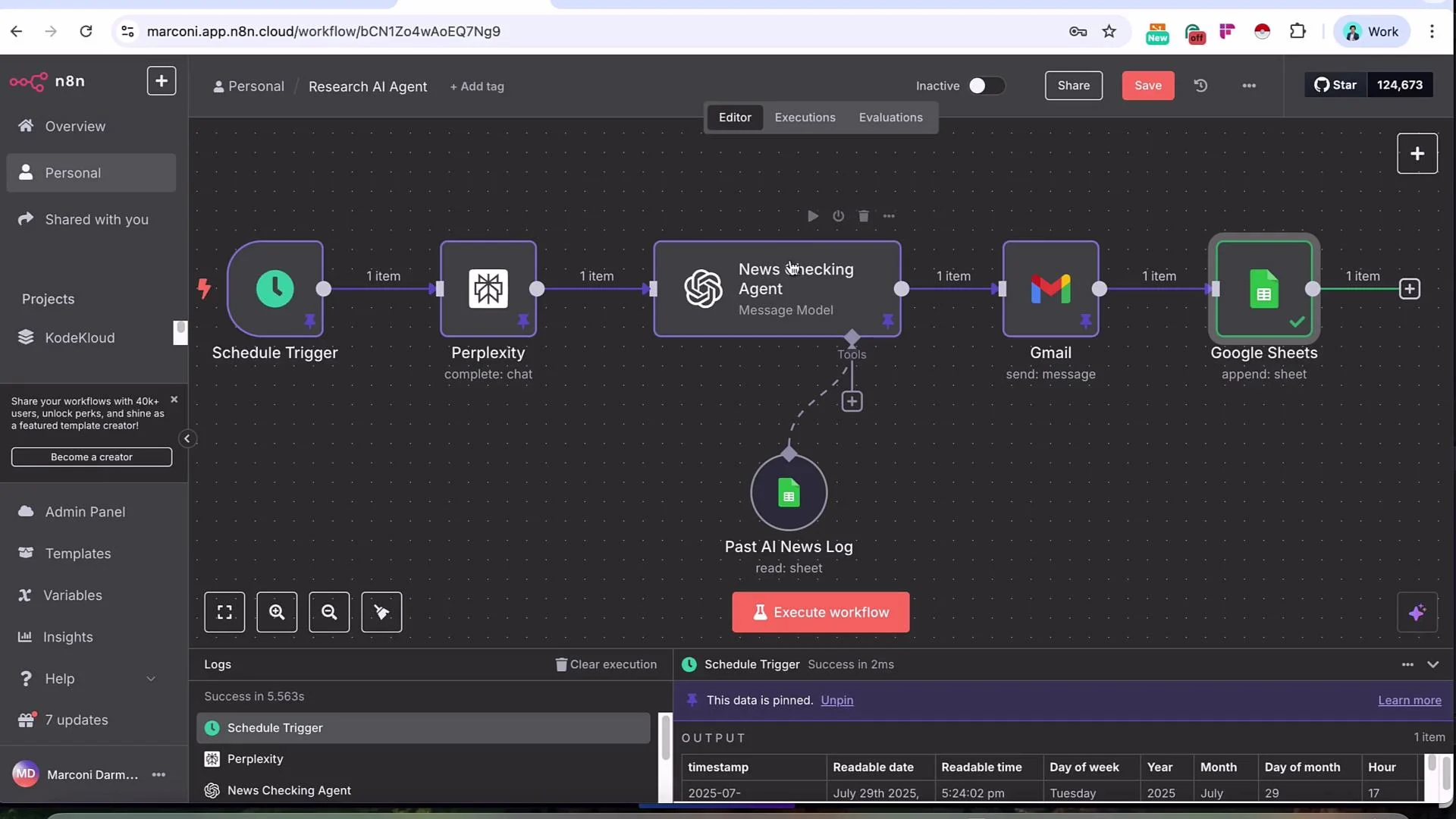The height and width of the screenshot is (819, 1456).
Task: Open Shared with you
Action: click(91, 219)
